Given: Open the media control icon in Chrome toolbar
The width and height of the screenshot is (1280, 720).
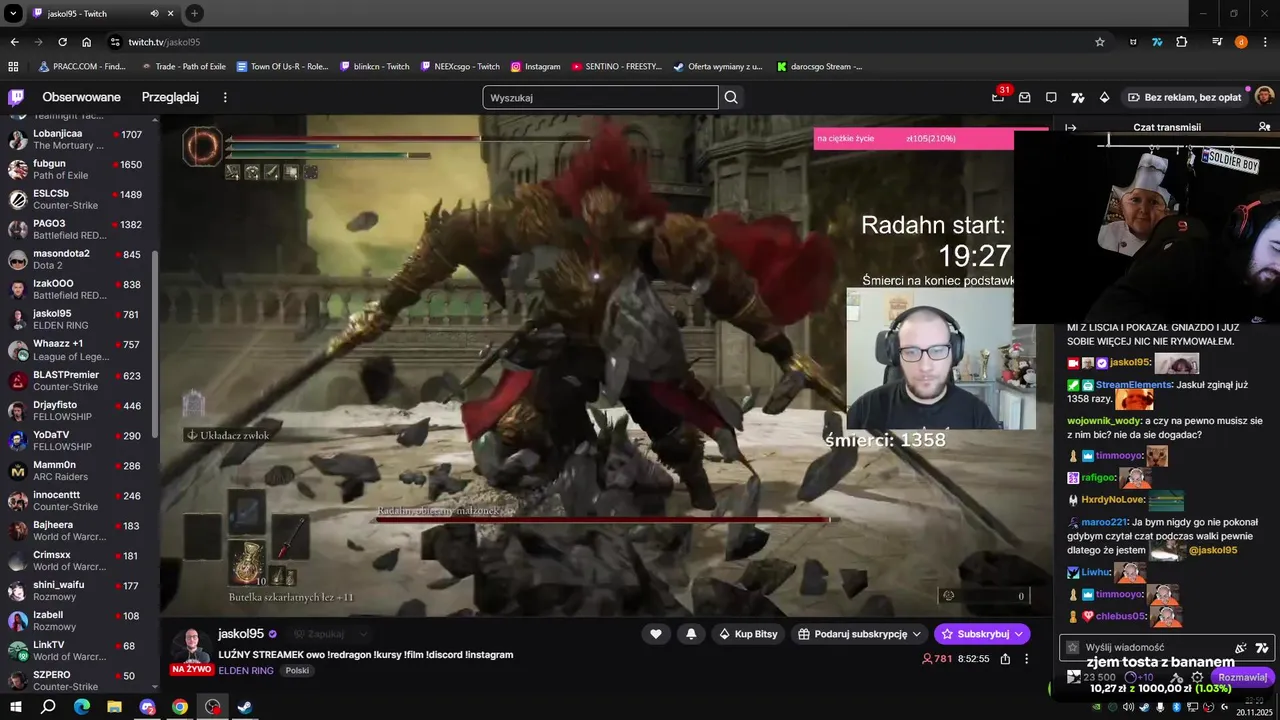Looking at the screenshot, I should click(x=1217, y=42).
